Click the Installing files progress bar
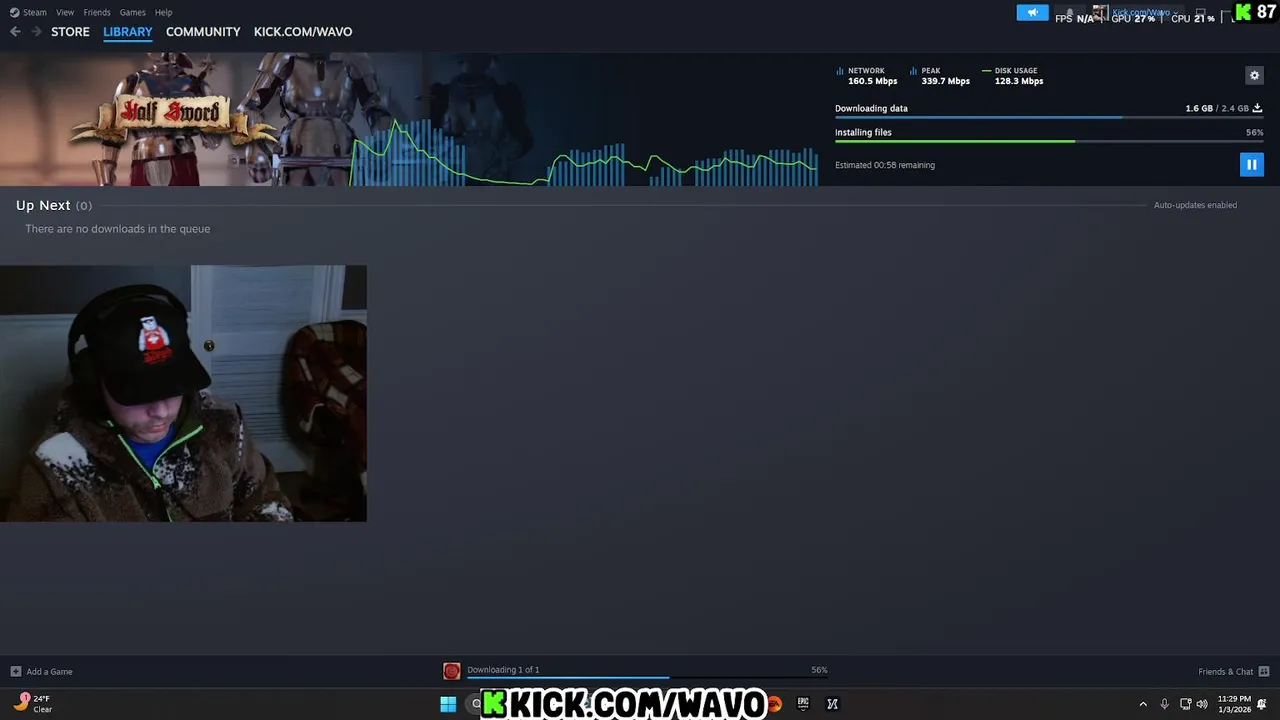This screenshot has height=720, width=1280. tap(1049, 141)
